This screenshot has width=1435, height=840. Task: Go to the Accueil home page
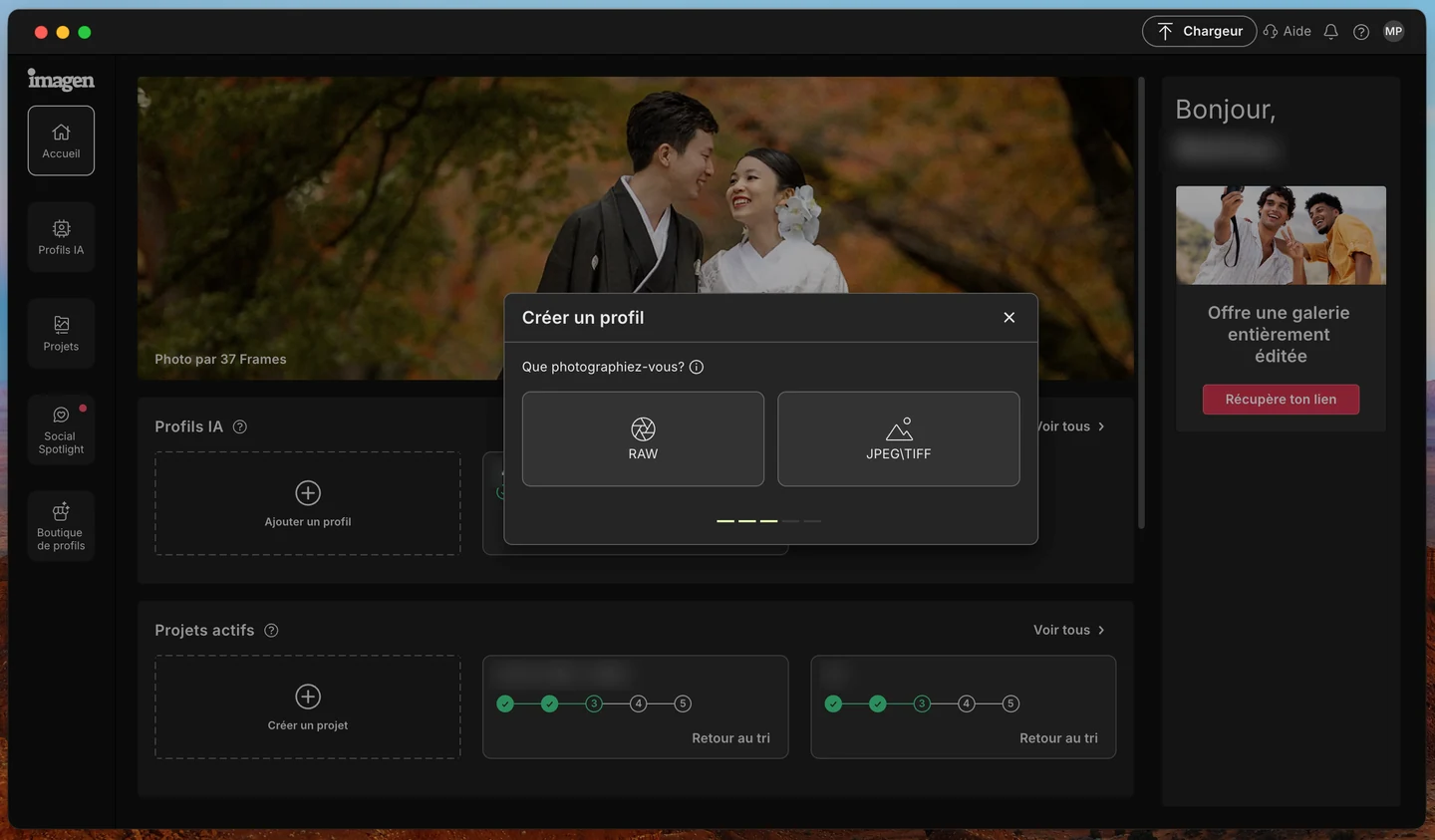tap(61, 140)
